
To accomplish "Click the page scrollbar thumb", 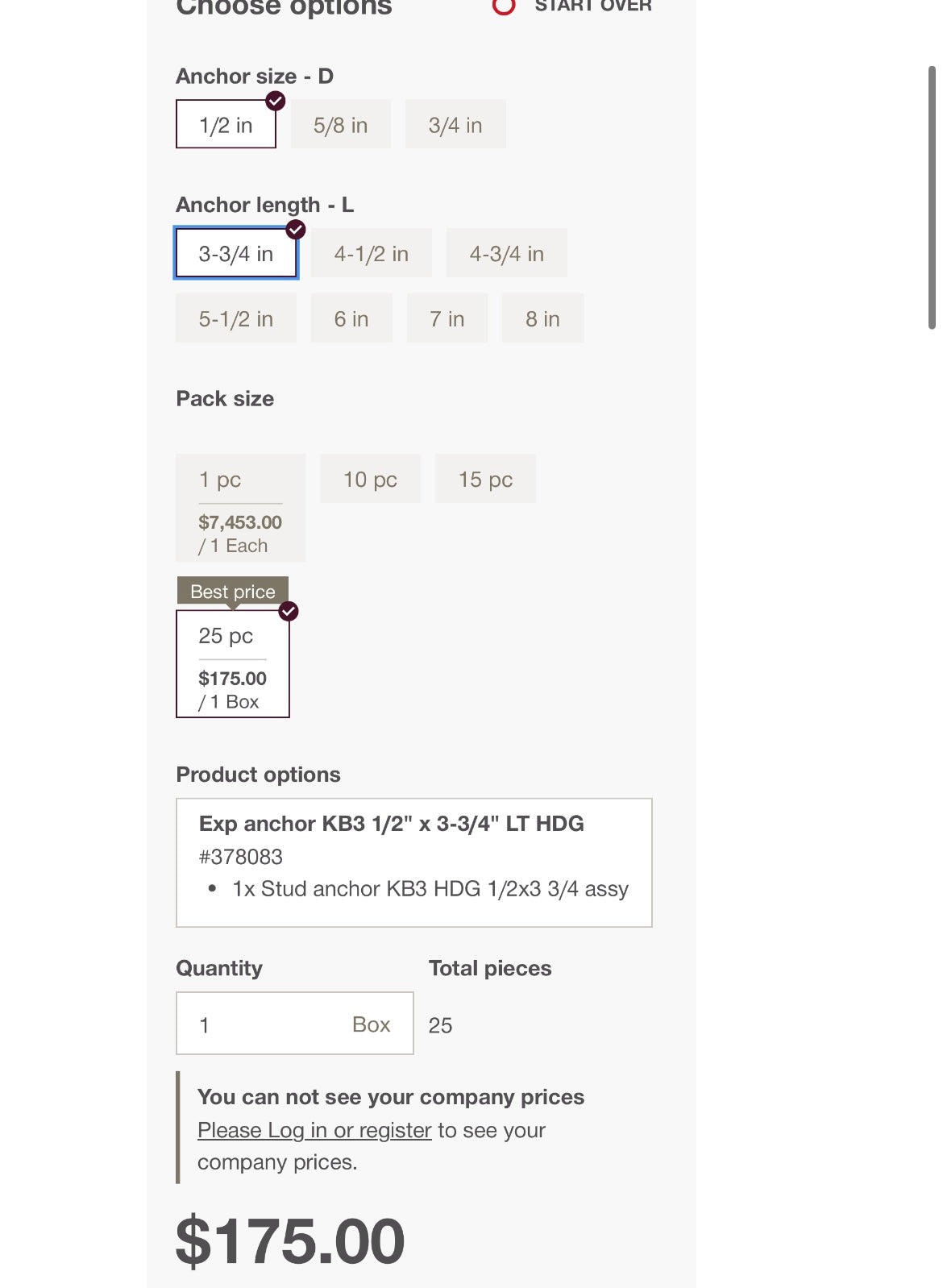I will coord(932,197).
